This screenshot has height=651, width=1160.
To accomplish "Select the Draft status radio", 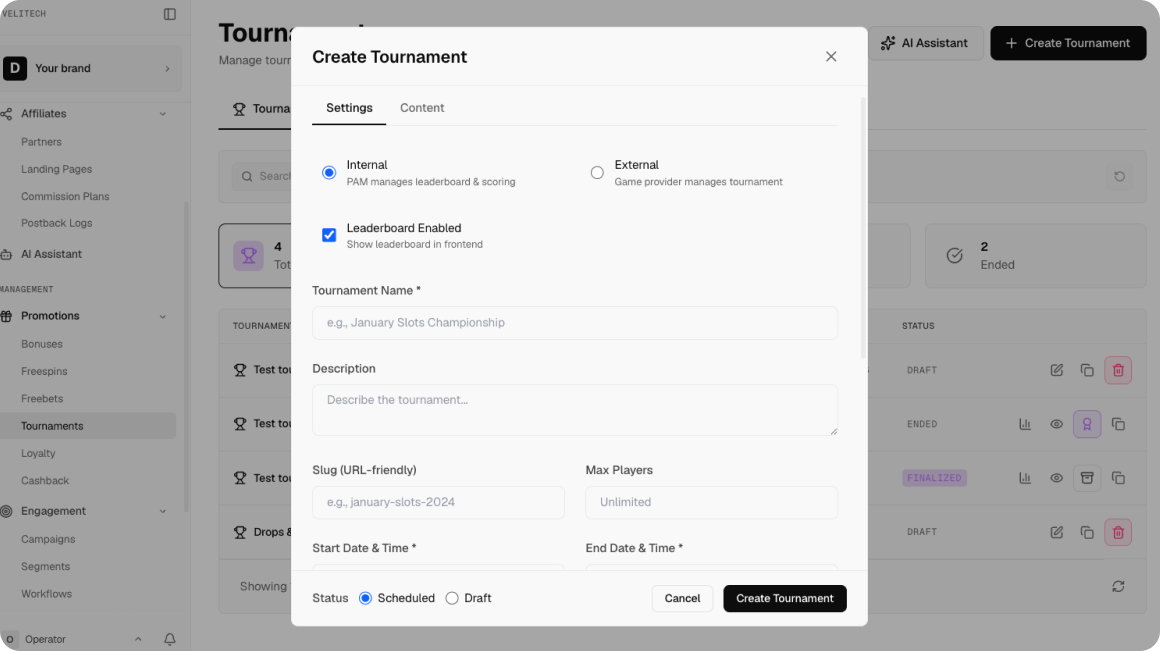I will (452, 598).
